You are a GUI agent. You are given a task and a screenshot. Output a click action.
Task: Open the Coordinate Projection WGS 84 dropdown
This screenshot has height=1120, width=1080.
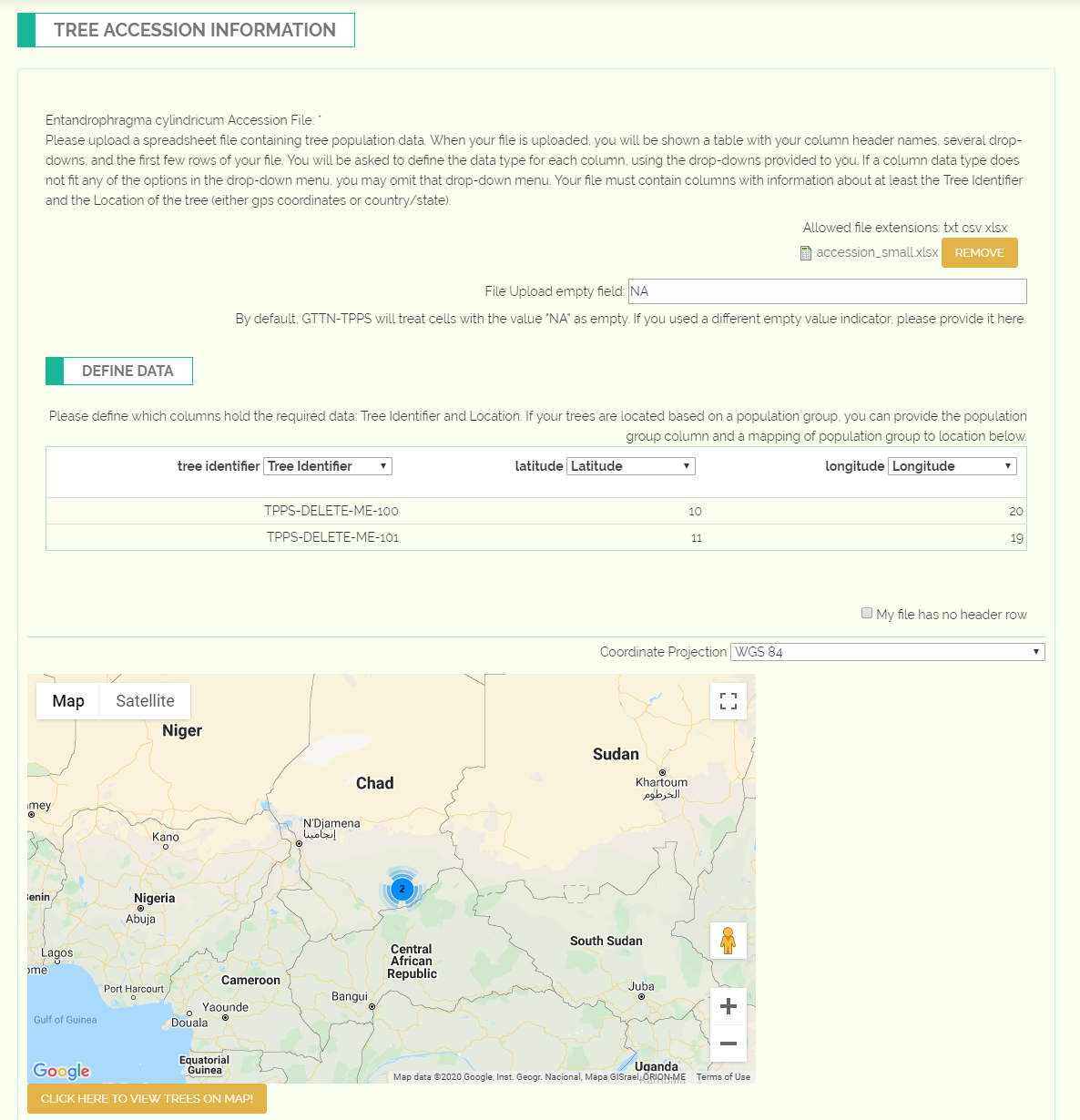[x=888, y=652]
